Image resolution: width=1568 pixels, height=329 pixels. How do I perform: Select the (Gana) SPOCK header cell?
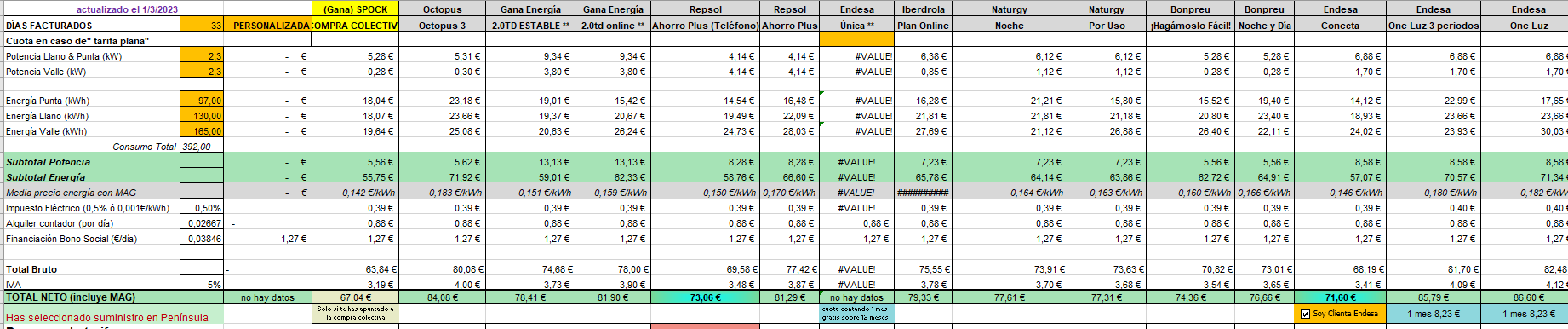[x=355, y=9]
